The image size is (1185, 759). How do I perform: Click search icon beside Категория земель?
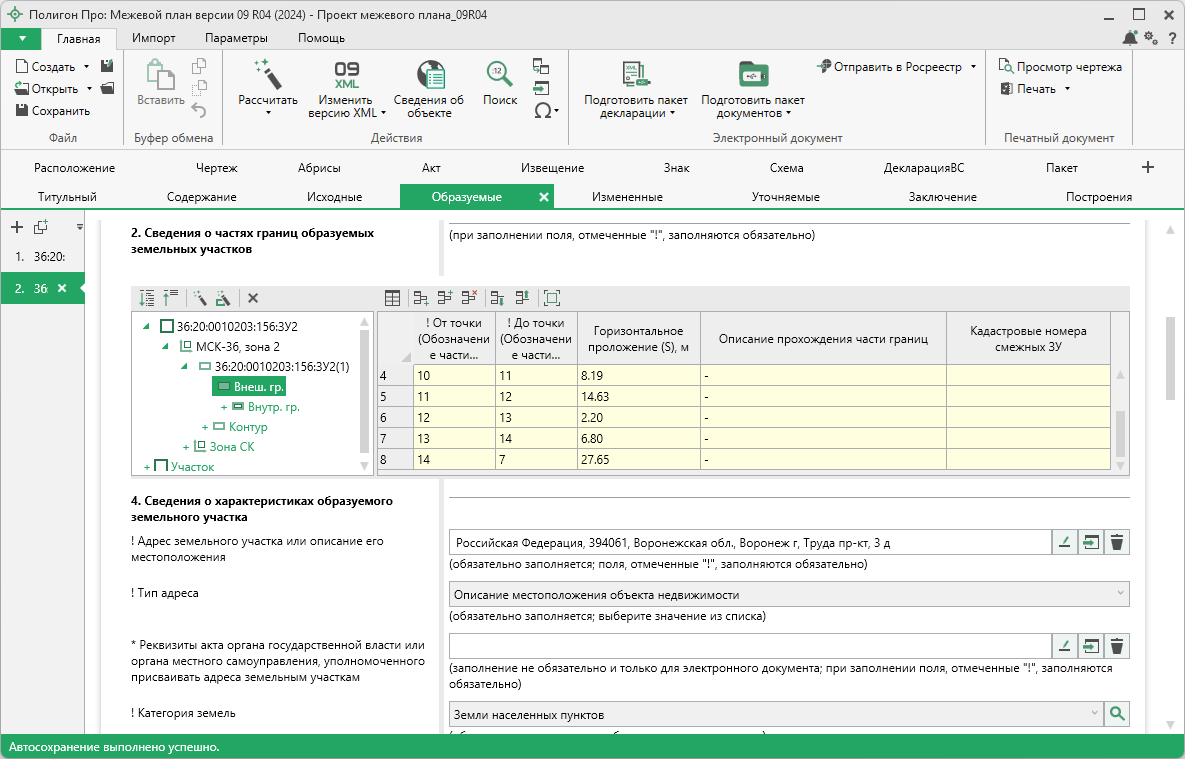point(1117,714)
